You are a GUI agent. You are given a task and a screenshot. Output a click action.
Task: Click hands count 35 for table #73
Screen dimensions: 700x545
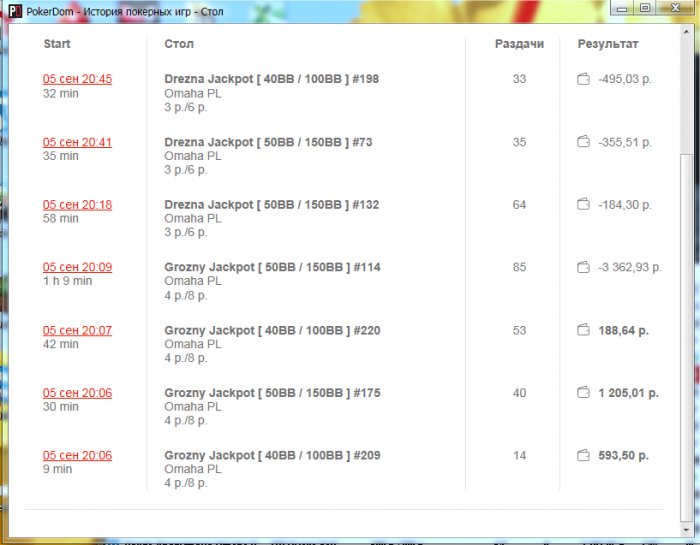click(x=519, y=142)
